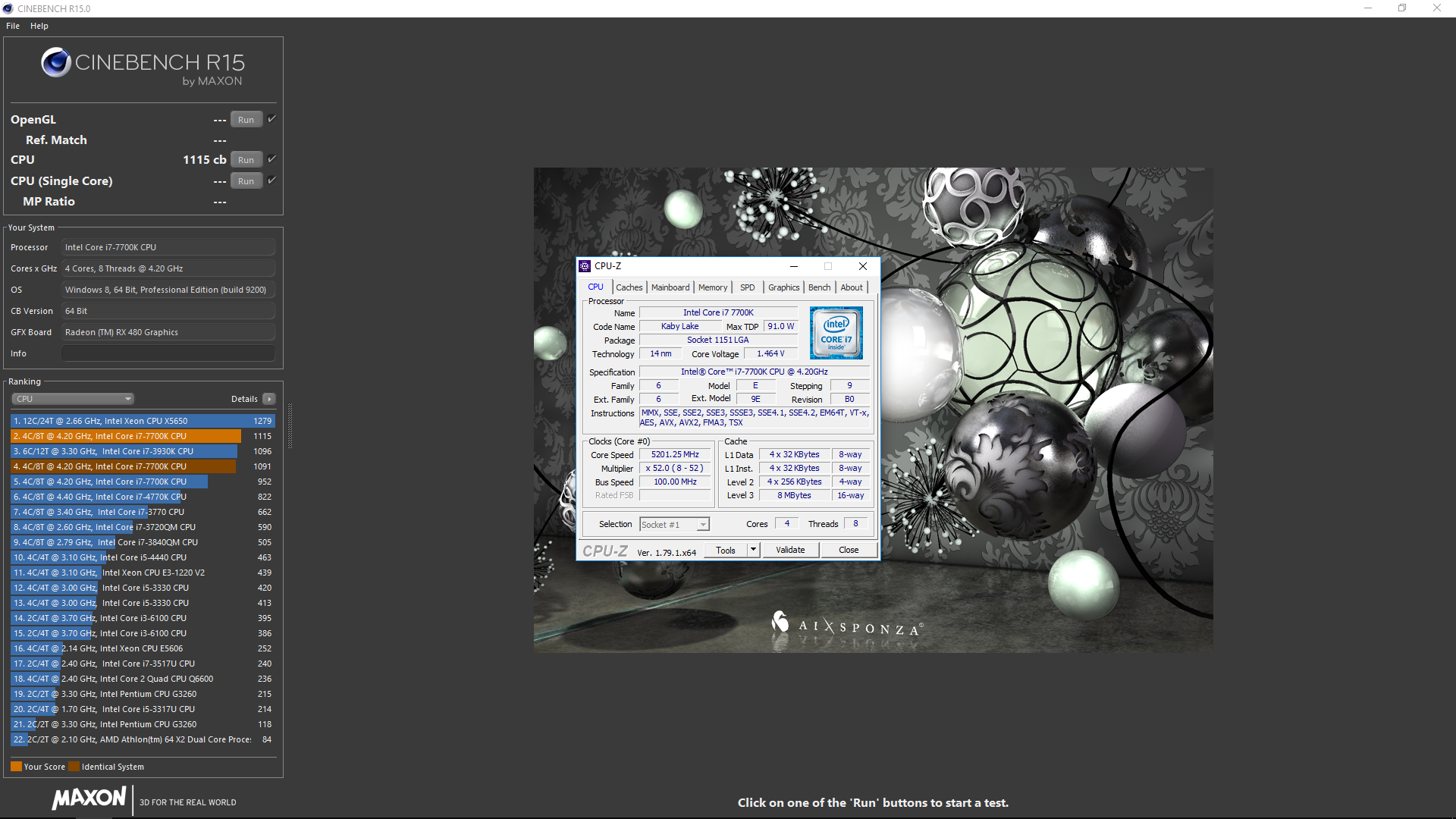1456x819 pixels.
Task: Run the CPU benchmark
Action: pyautogui.click(x=246, y=160)
